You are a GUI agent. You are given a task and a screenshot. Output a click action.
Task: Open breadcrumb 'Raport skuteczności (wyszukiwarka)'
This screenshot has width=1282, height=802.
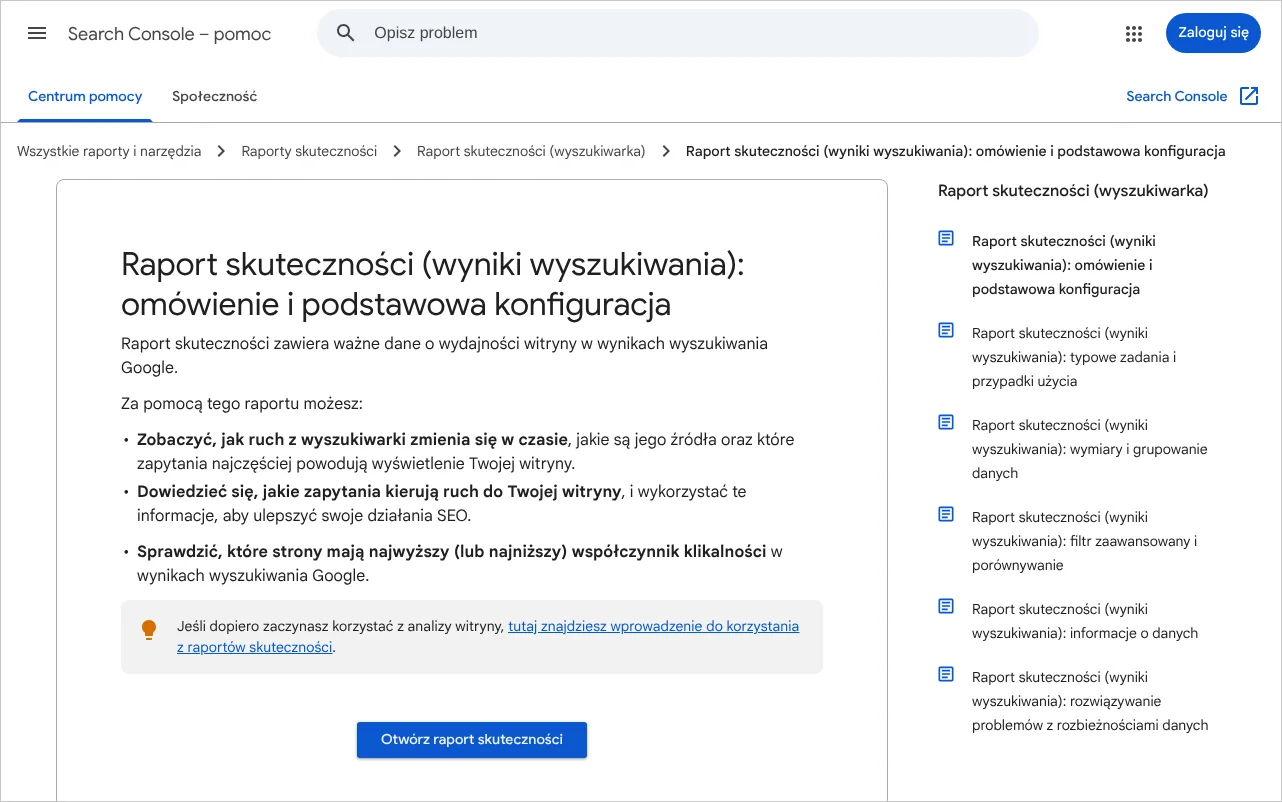click(531, 151)
